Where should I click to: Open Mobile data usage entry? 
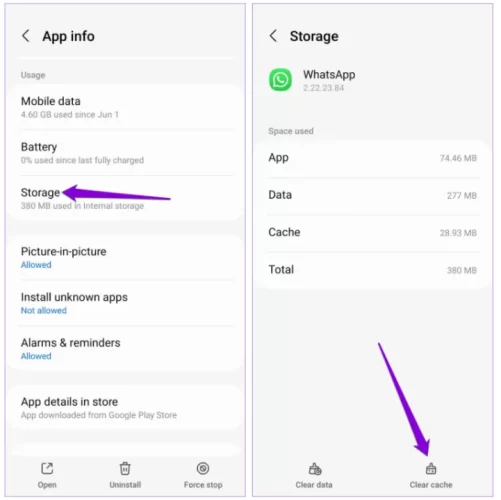(x=125, y=107)
